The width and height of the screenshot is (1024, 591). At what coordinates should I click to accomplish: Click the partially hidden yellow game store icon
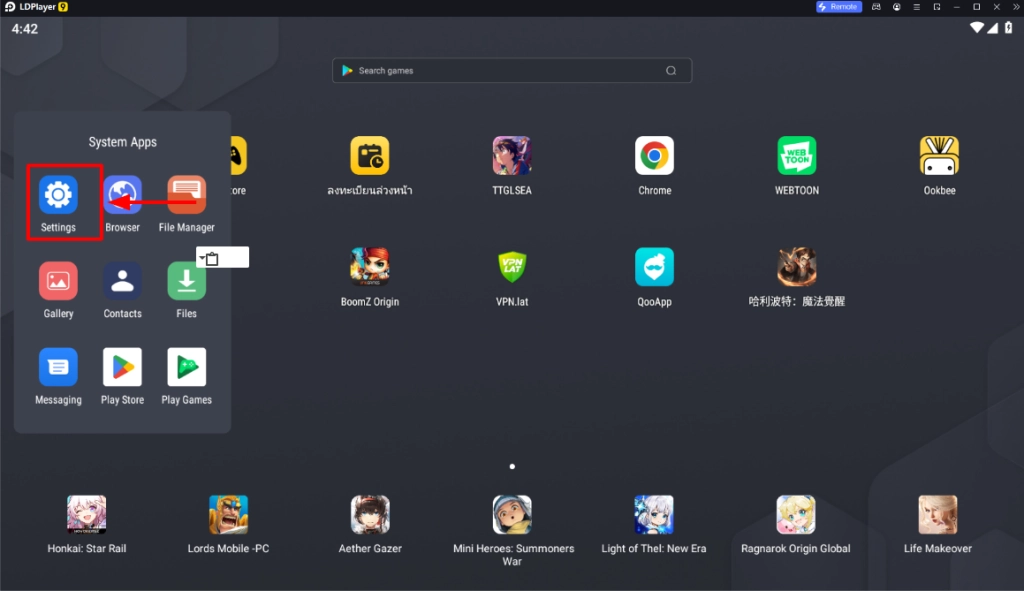[238, 155]
